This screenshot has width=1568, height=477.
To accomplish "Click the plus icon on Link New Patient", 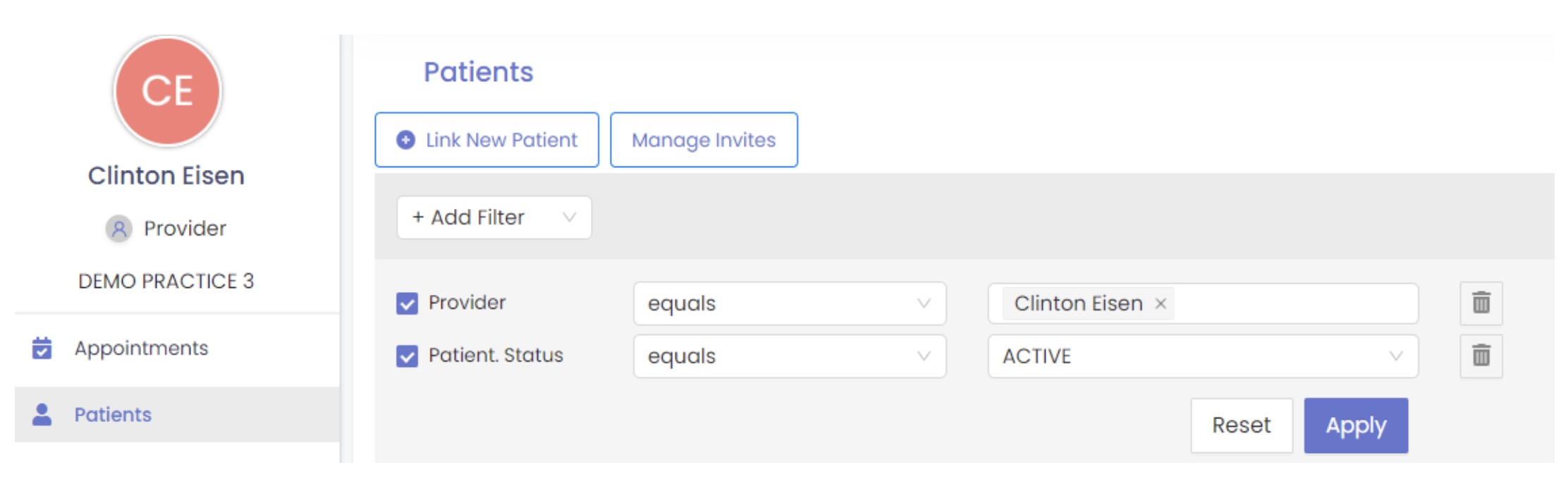I will tap(405, 140).
